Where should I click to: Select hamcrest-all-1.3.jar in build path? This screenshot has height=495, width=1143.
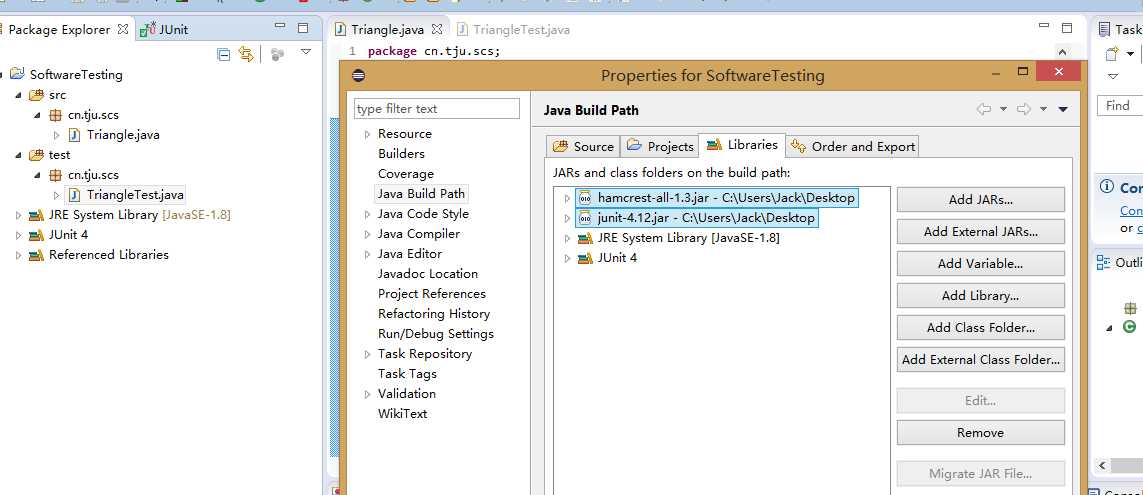717,198
